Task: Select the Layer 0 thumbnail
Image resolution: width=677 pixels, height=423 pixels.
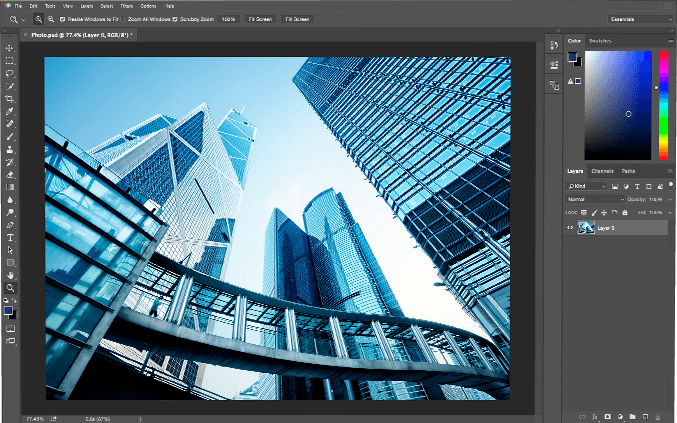Action: click(587, 228)
